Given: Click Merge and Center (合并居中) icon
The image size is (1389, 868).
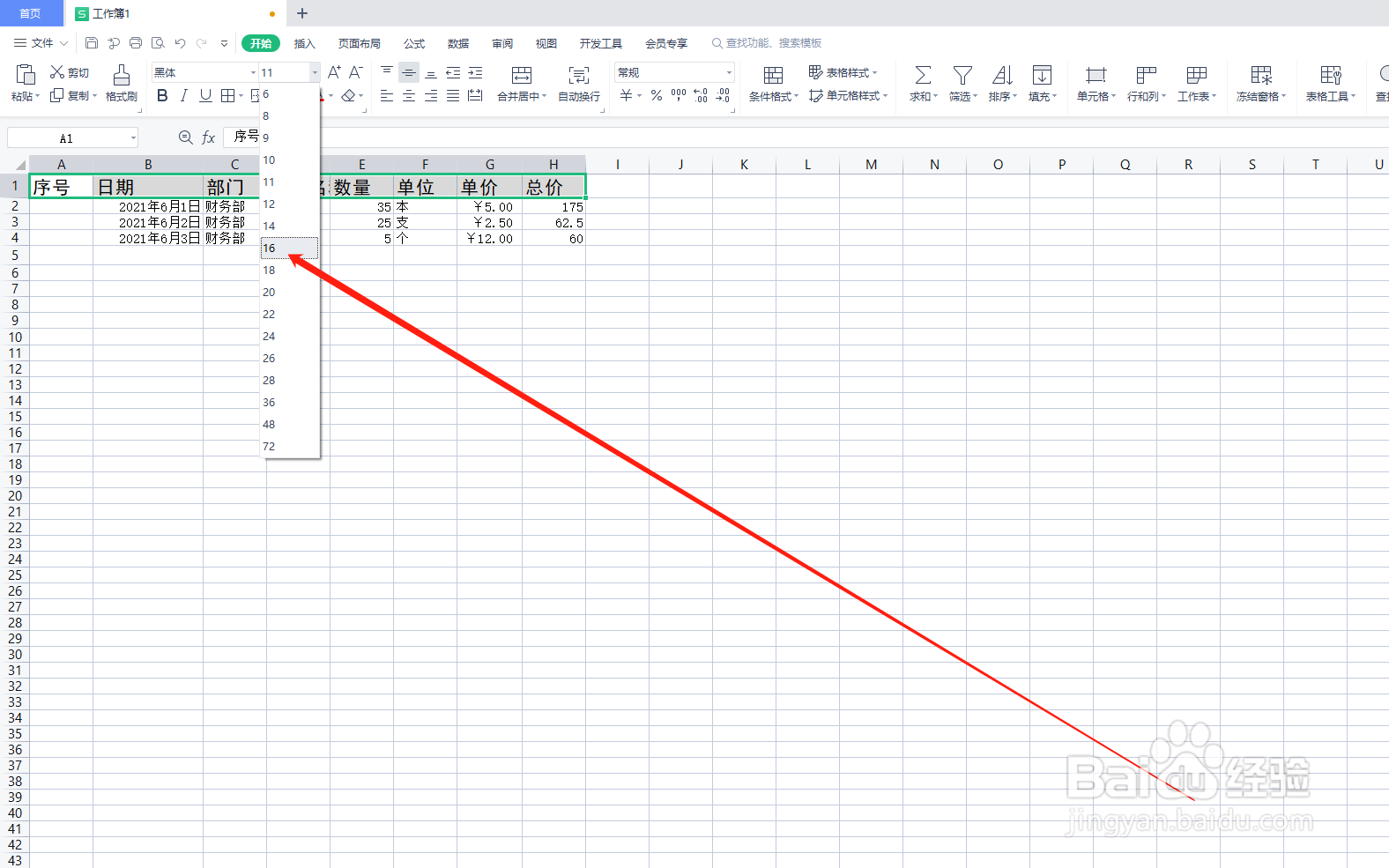Looking at the screenshot, I should pos(522,75).
